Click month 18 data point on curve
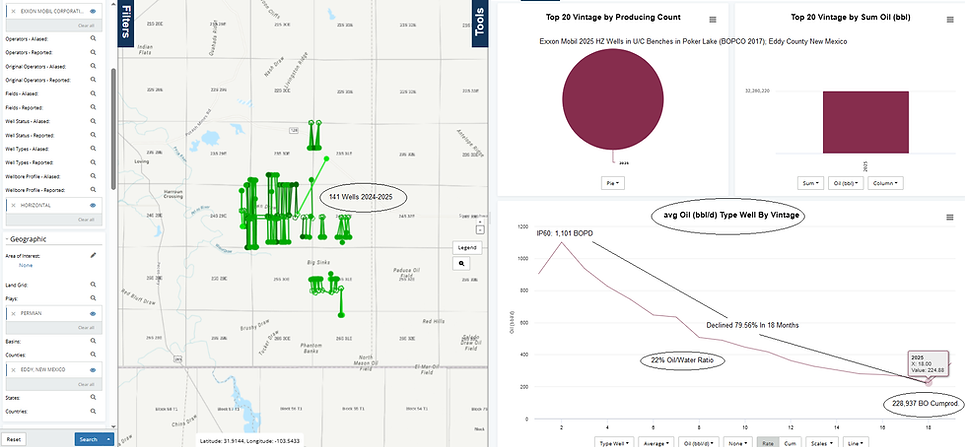 [x=928, y=383]
